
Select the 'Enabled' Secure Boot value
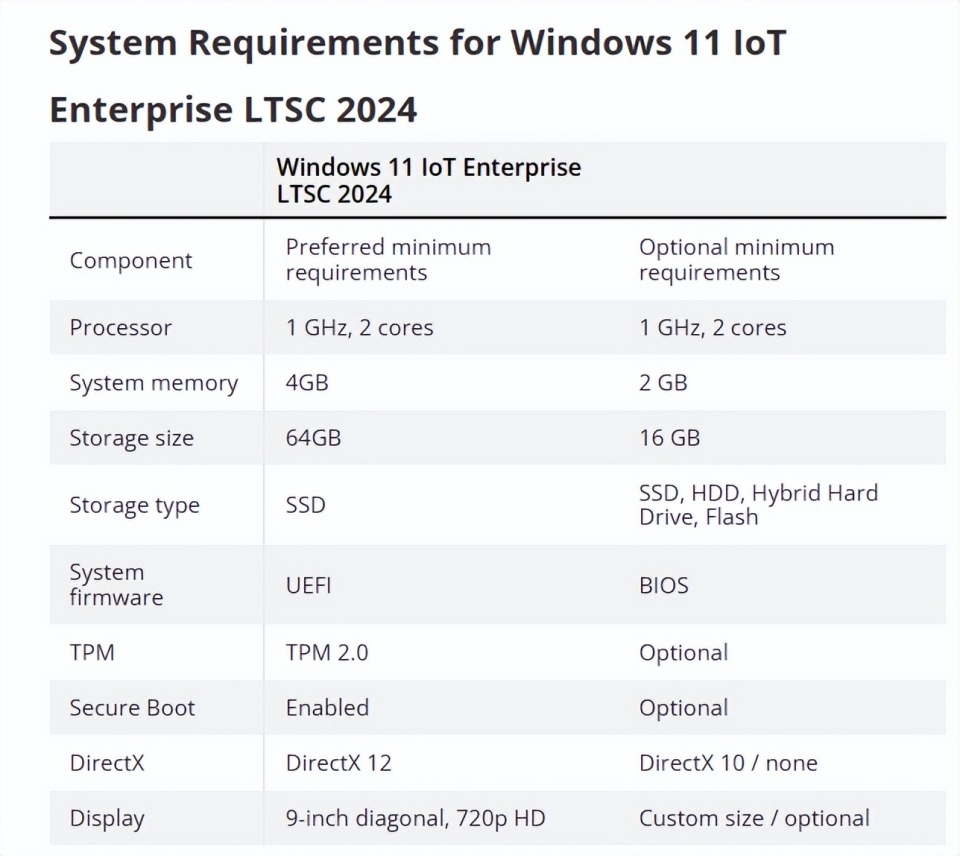coord(327,707)
